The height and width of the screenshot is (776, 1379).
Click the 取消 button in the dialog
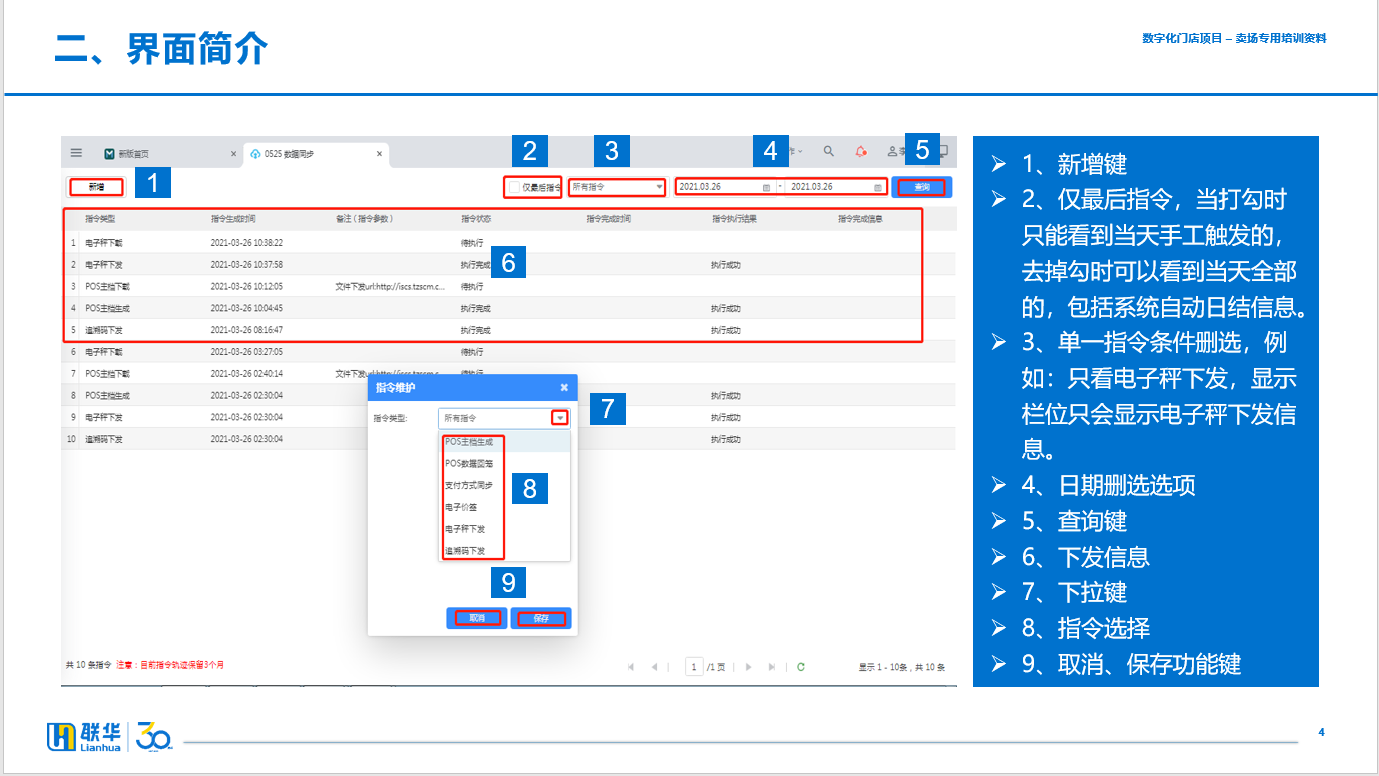[x=477, y=618]
